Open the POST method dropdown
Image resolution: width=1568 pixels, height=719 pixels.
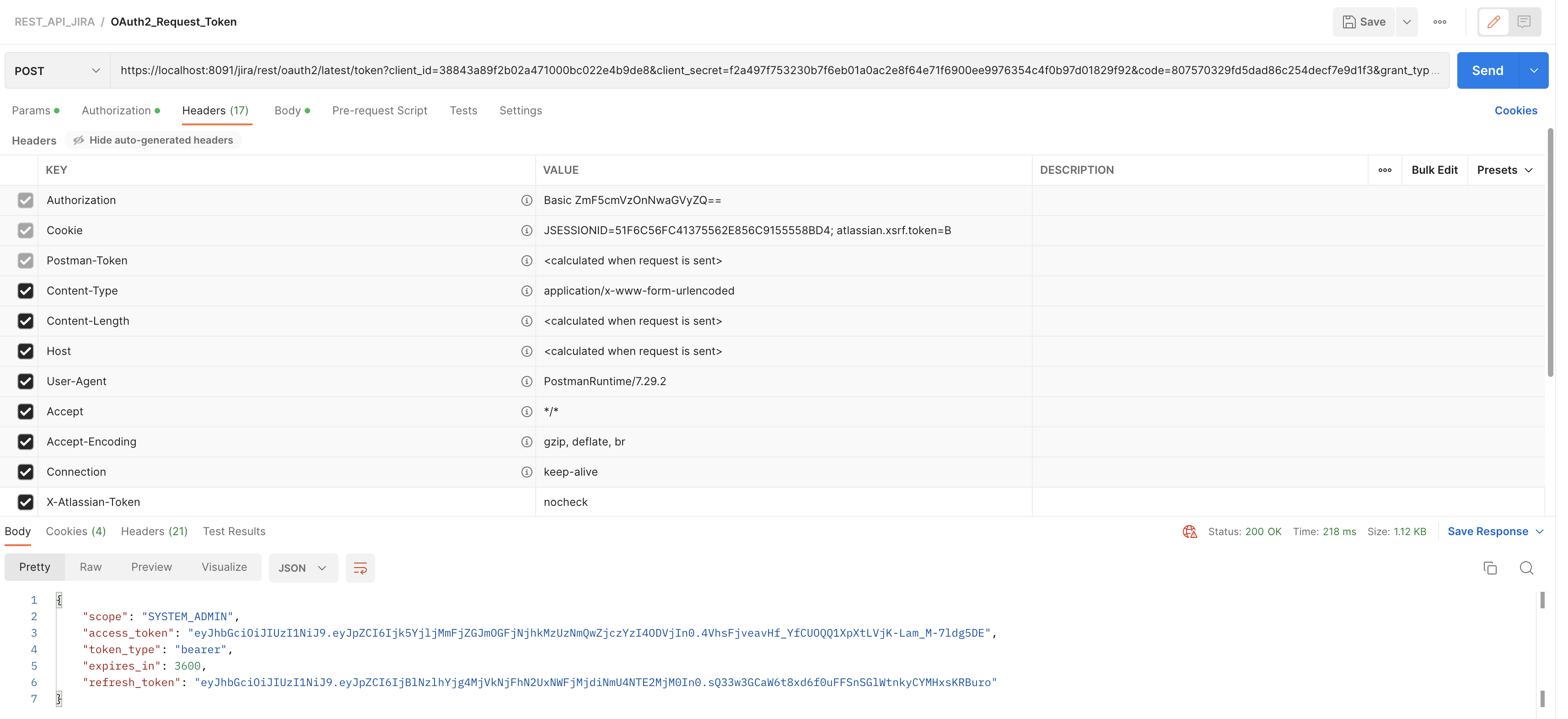[x=57, y=71]
